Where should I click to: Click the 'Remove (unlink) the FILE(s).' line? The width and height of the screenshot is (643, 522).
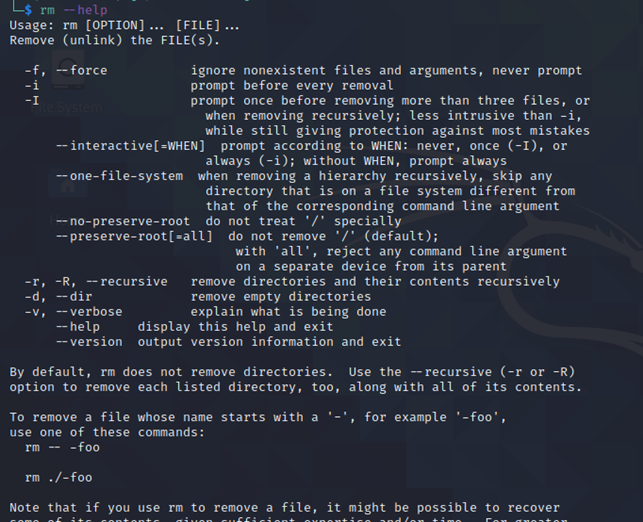click(114, 41)
